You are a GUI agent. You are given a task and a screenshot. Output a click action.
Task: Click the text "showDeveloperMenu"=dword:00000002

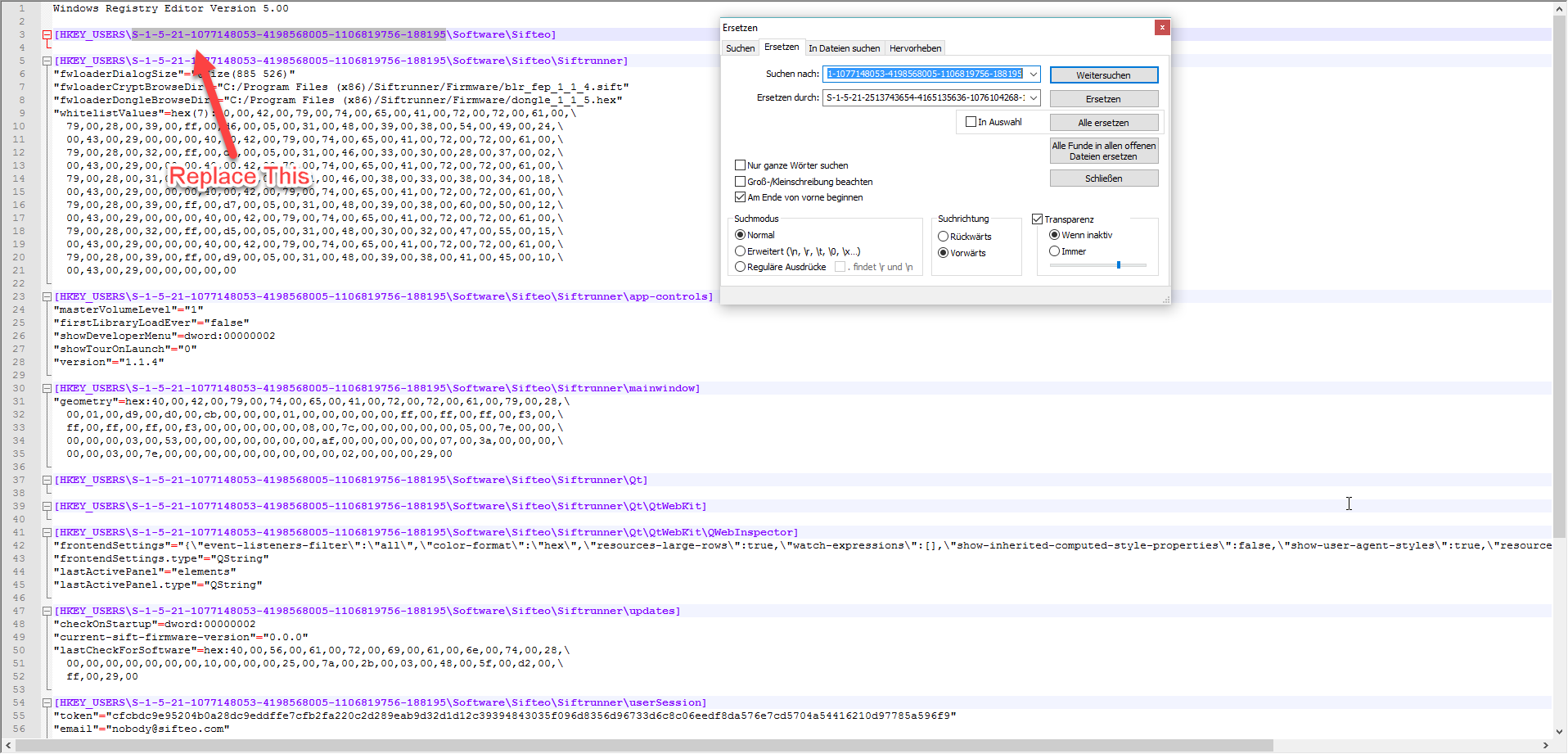click(164, 336)
